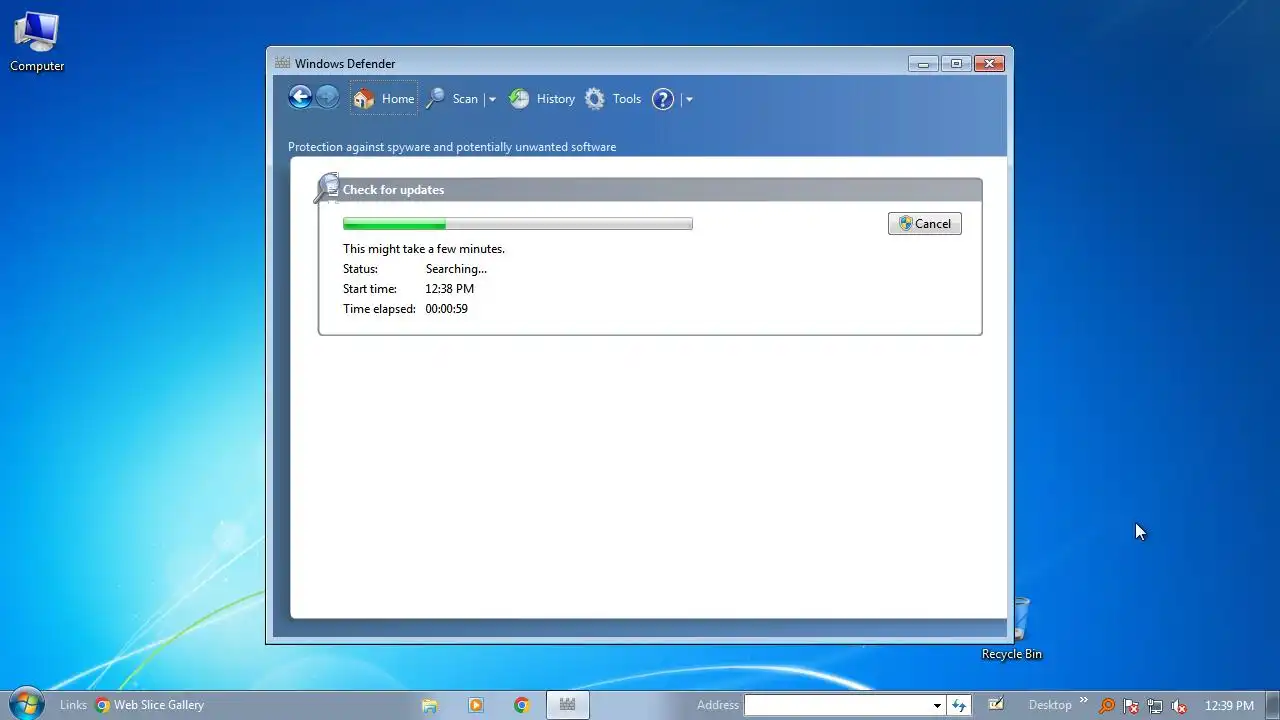1280x720 pixels.
Task: Click the muted volume tray icon
Action: 1179,706
